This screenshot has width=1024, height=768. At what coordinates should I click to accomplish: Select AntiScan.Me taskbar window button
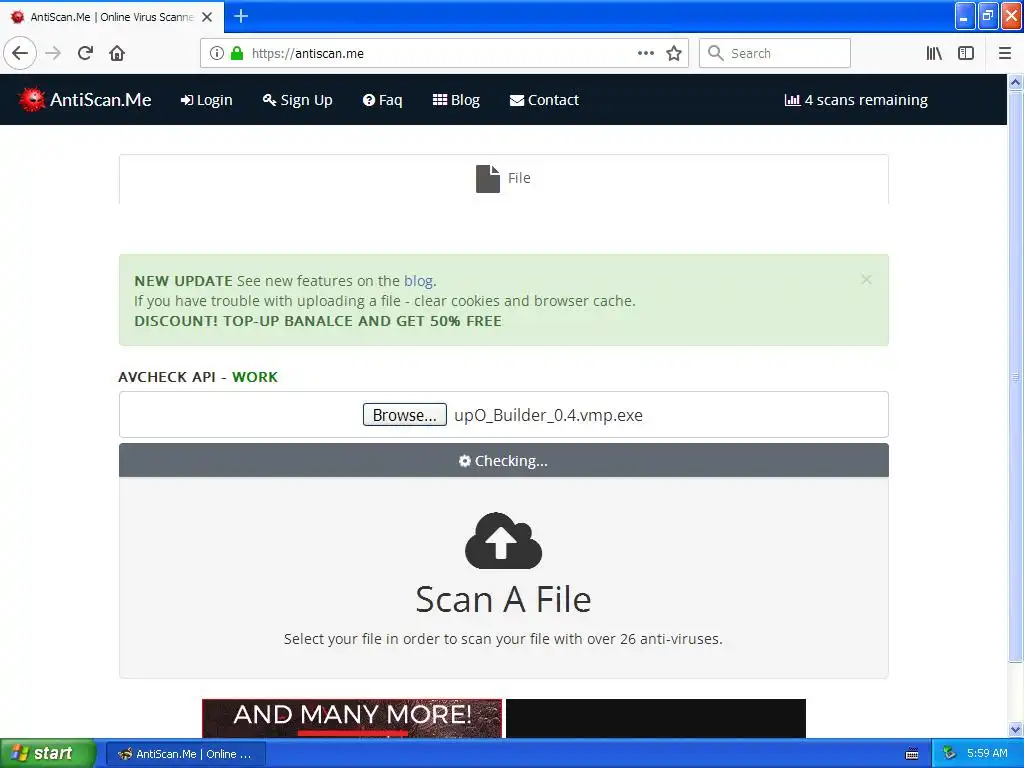[x=185, y=754]
